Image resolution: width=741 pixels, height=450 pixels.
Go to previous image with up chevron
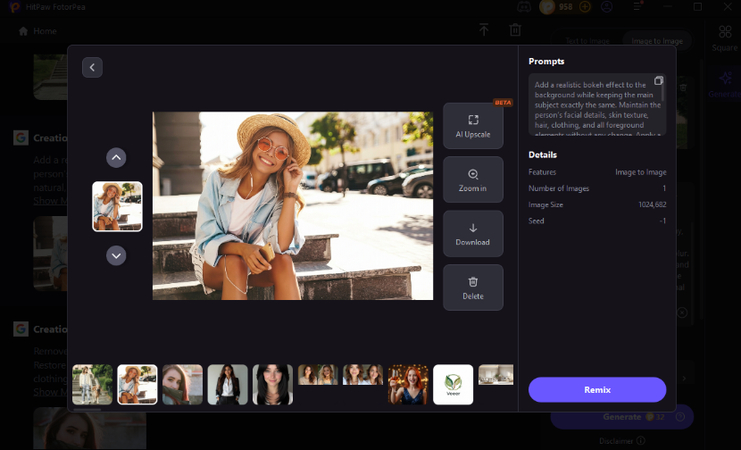click(116, 157)
